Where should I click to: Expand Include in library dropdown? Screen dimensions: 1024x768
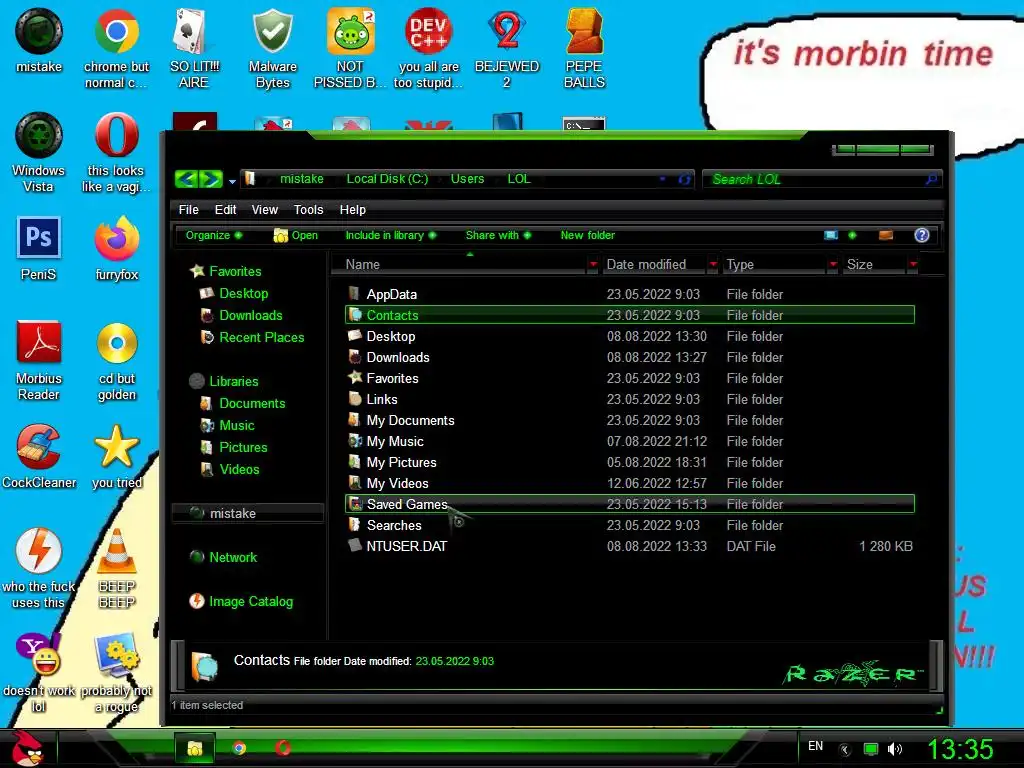pos(391,235)
